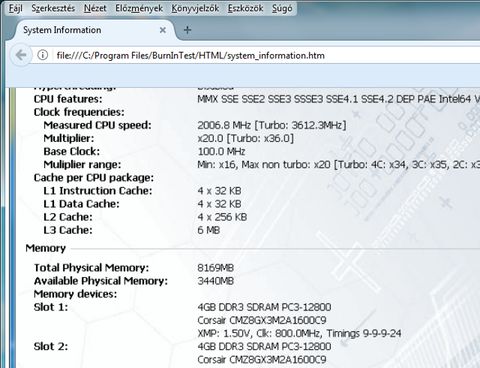Image resolution: width=480 pixels, height=368 pixels.
Task: Select the '100.0 MHz' value
Action: [221, 151]
